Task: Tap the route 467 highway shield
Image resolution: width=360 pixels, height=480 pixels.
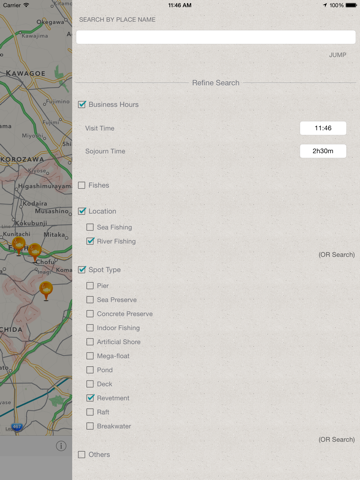Action: tap(17, 427)
